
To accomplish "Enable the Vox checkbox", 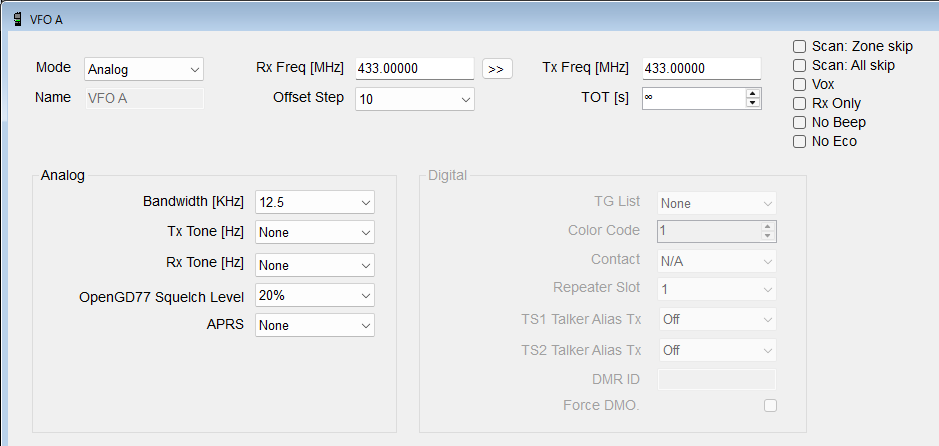I will (x=799, y=84).
